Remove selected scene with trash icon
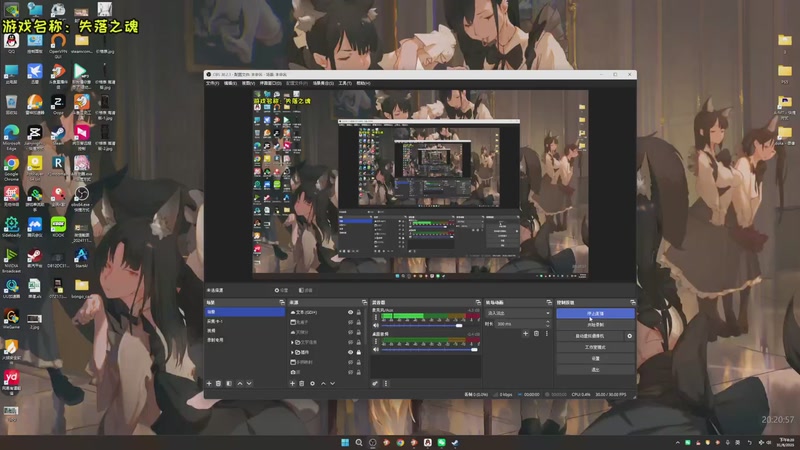 (218, 384)
